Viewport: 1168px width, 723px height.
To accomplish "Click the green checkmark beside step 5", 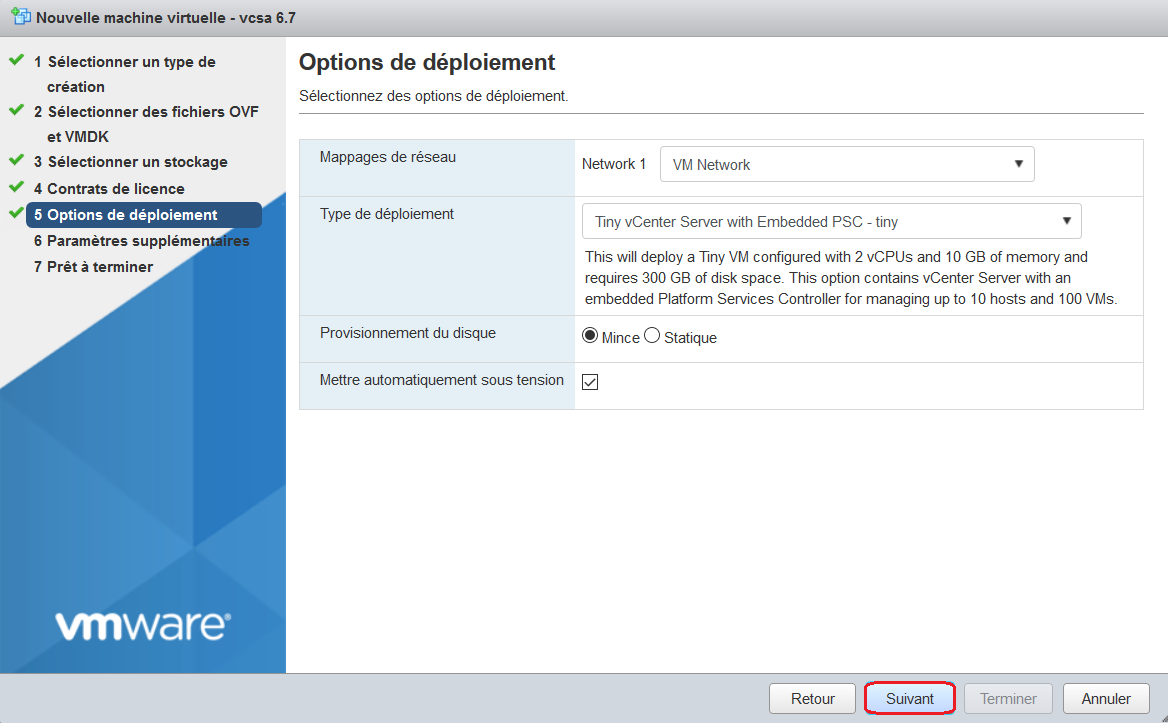I will (16, 213).
